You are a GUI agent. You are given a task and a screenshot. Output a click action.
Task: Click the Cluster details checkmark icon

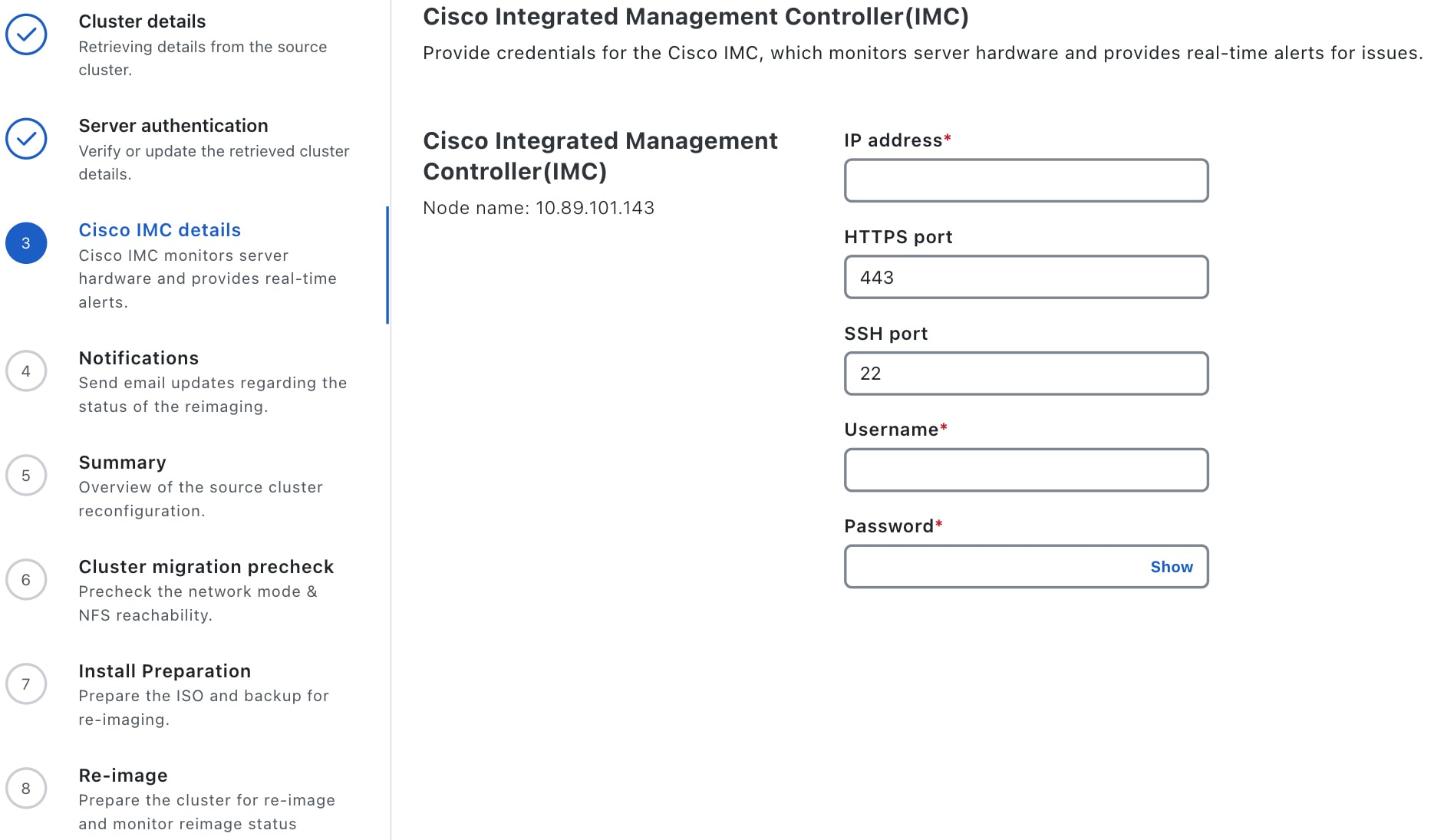26,35
